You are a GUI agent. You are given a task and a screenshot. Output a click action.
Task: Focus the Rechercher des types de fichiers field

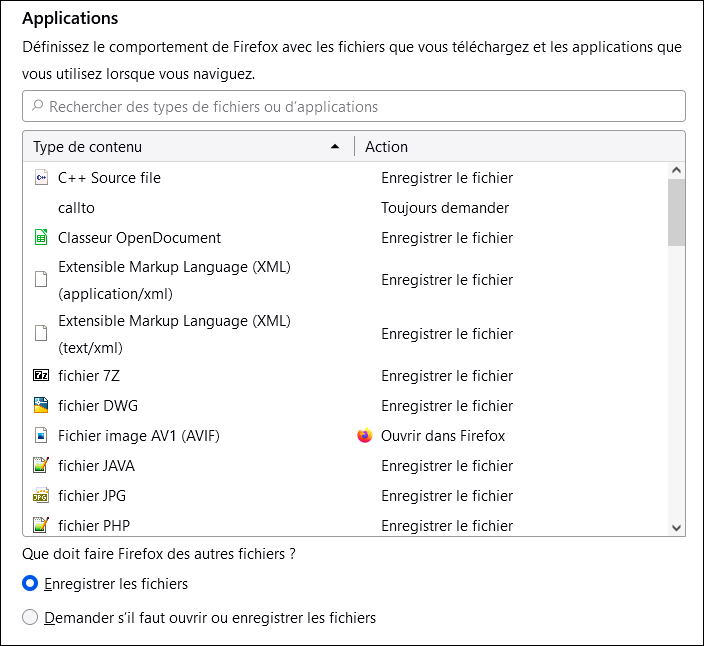click(354, 106)
